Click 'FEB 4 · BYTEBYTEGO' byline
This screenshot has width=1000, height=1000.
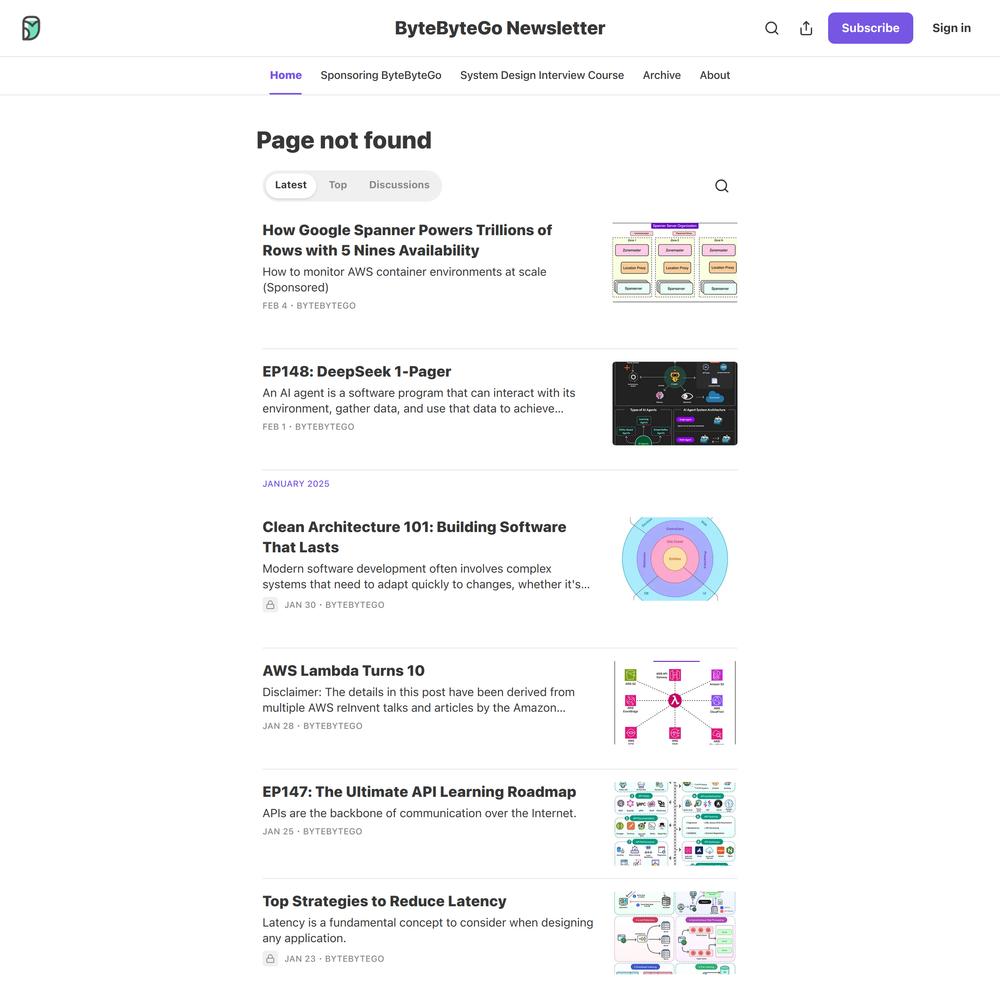coord(309,305)
